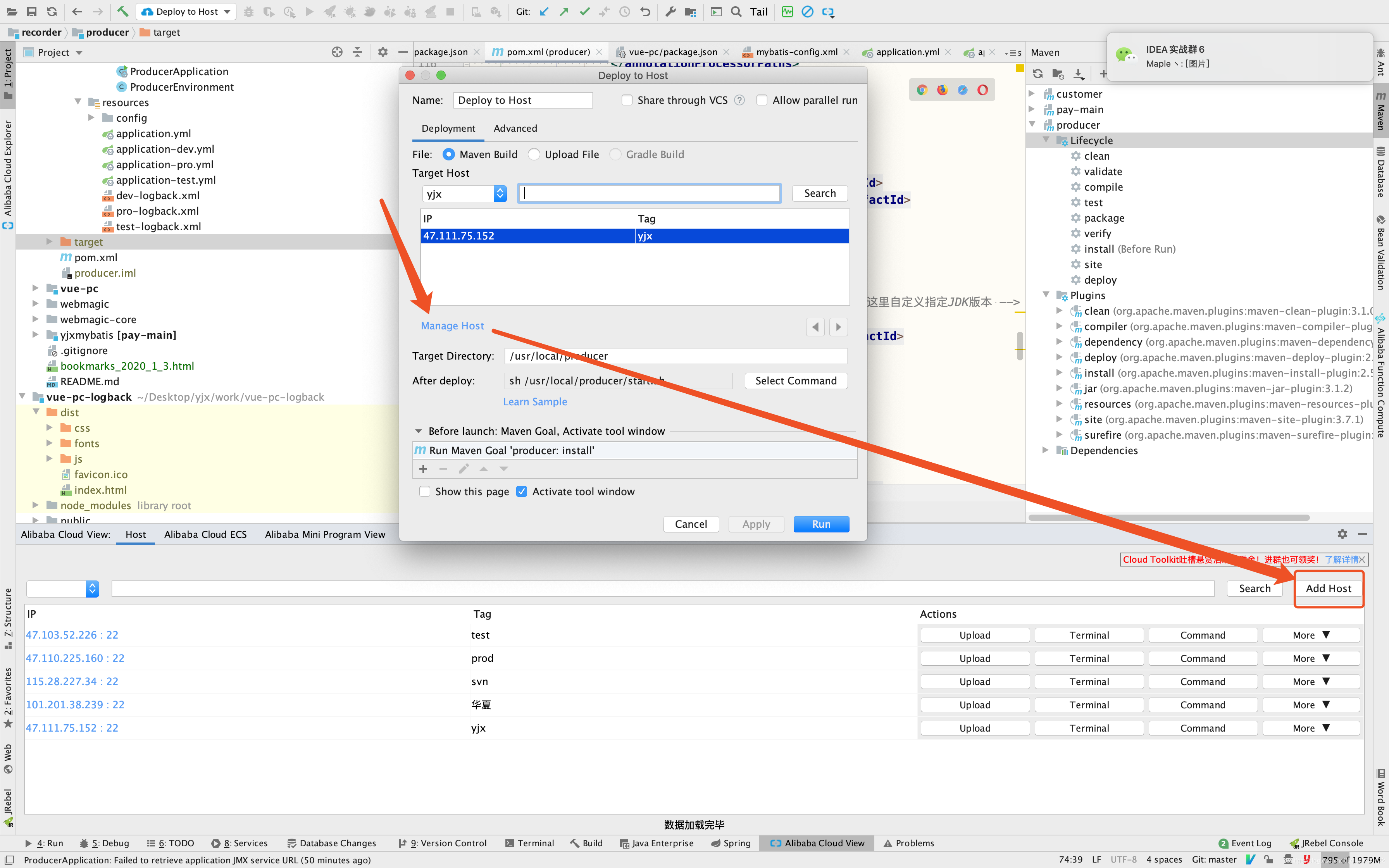1389x868 pixels.
Task: Click the Select Command button
Action: coord(796,381)
